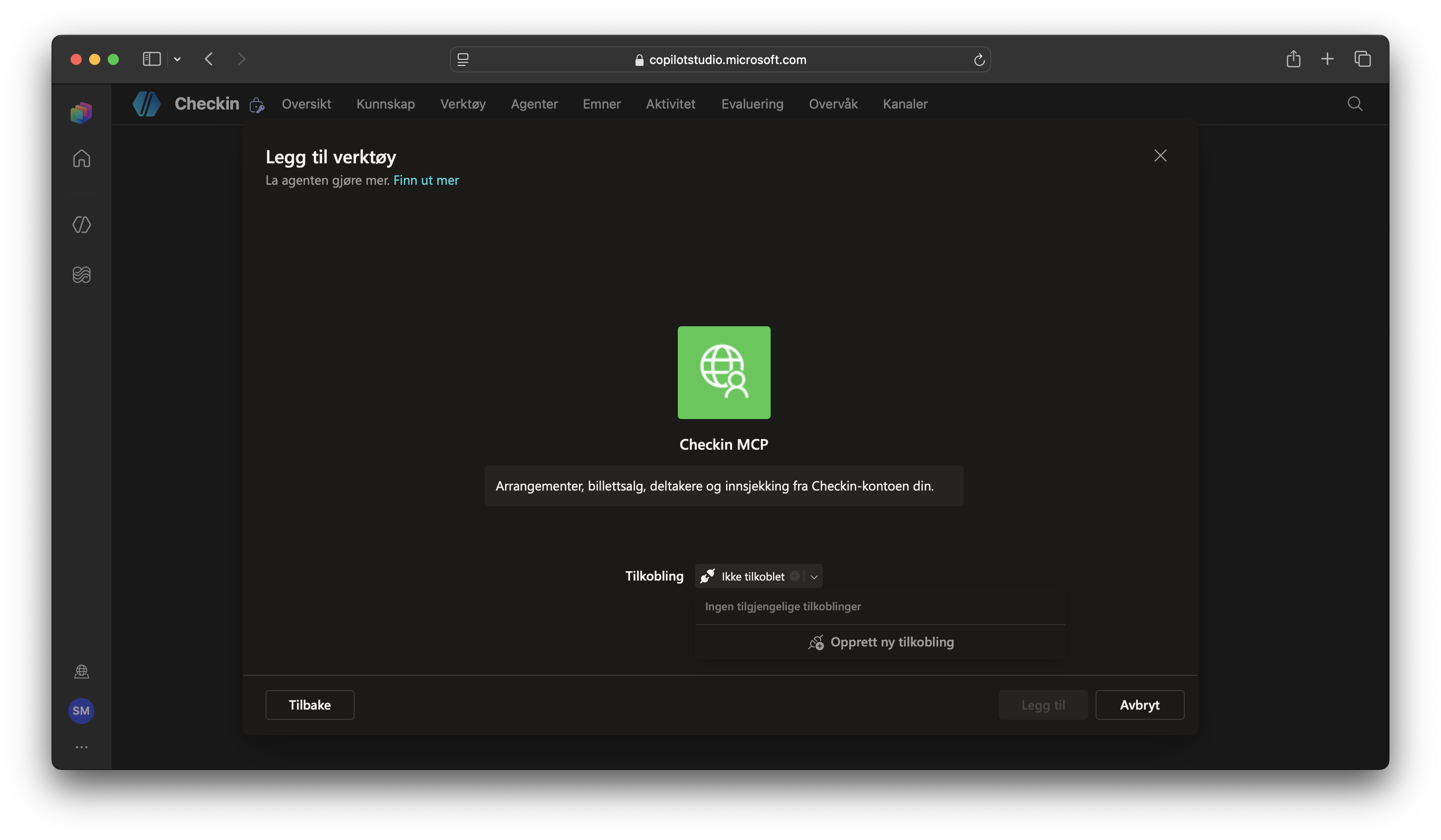Viewport: 1441px width, 840px height.
Task: Expand the sidebar options chevron in Safari
Action: click(177, 59)
